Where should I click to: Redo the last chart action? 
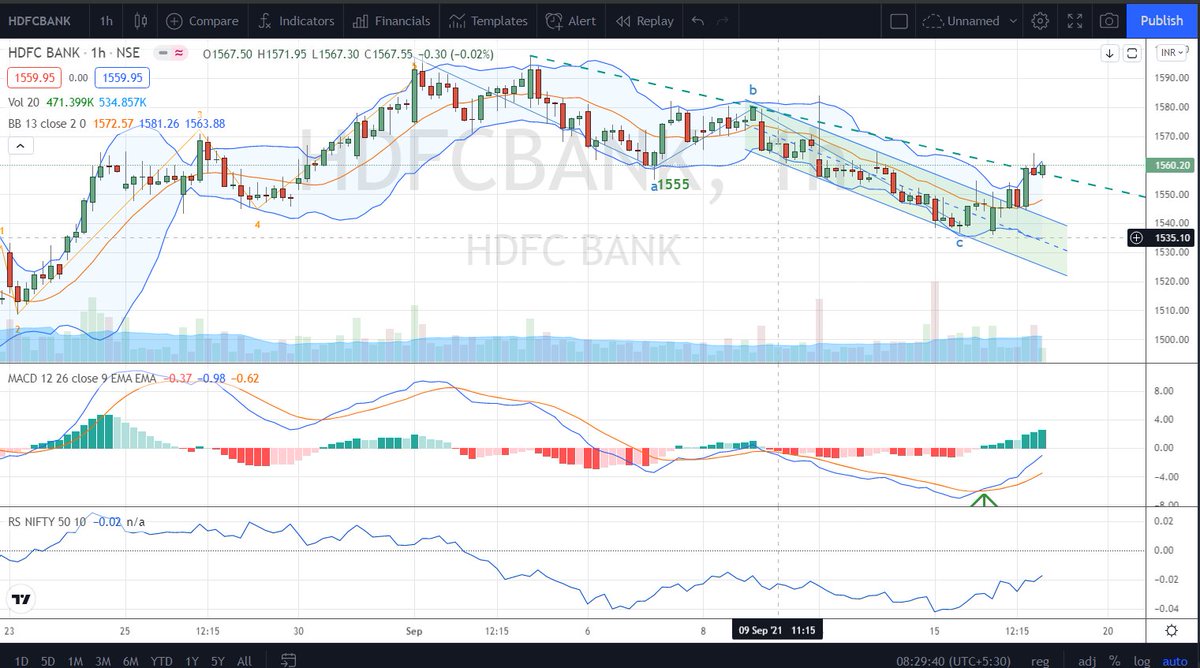(724, 20)
